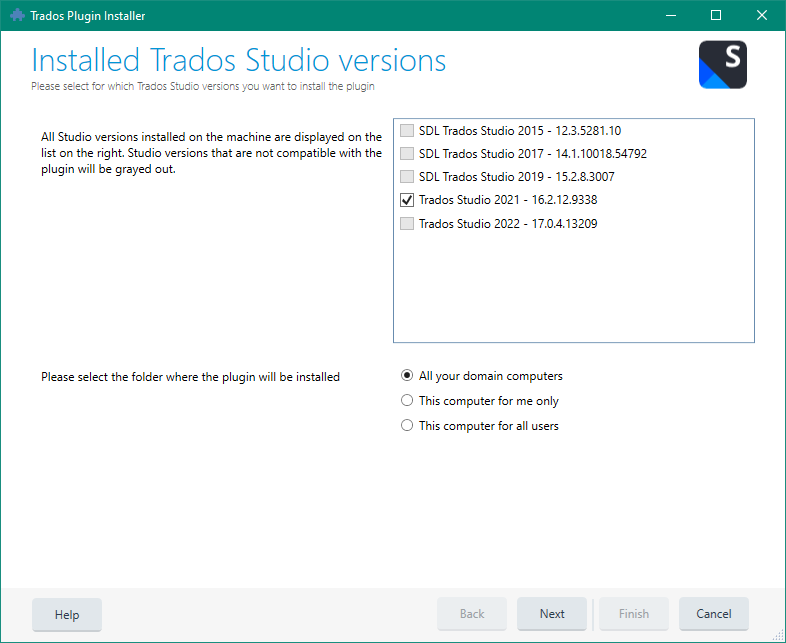Click 'SDL Trados Studio 2015 - 12.3.5281.10' label
Viewport: 786px width, 643px height.
pyautogui.click(x=520, y=131)
